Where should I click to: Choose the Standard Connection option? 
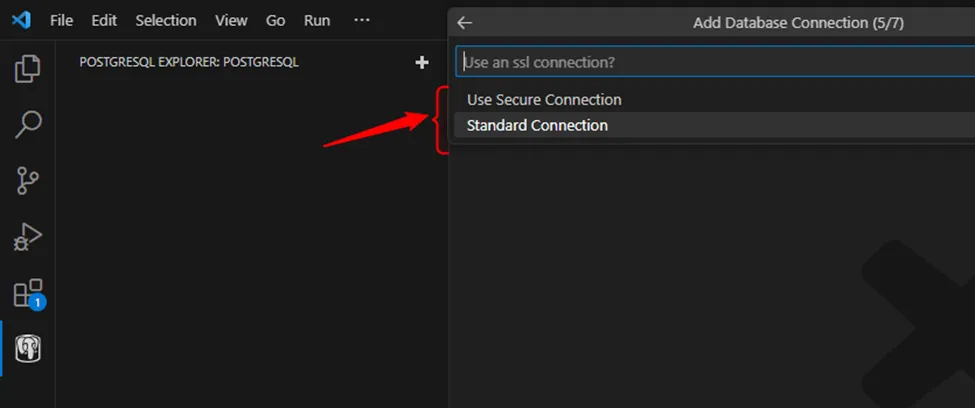click(537, 125)
